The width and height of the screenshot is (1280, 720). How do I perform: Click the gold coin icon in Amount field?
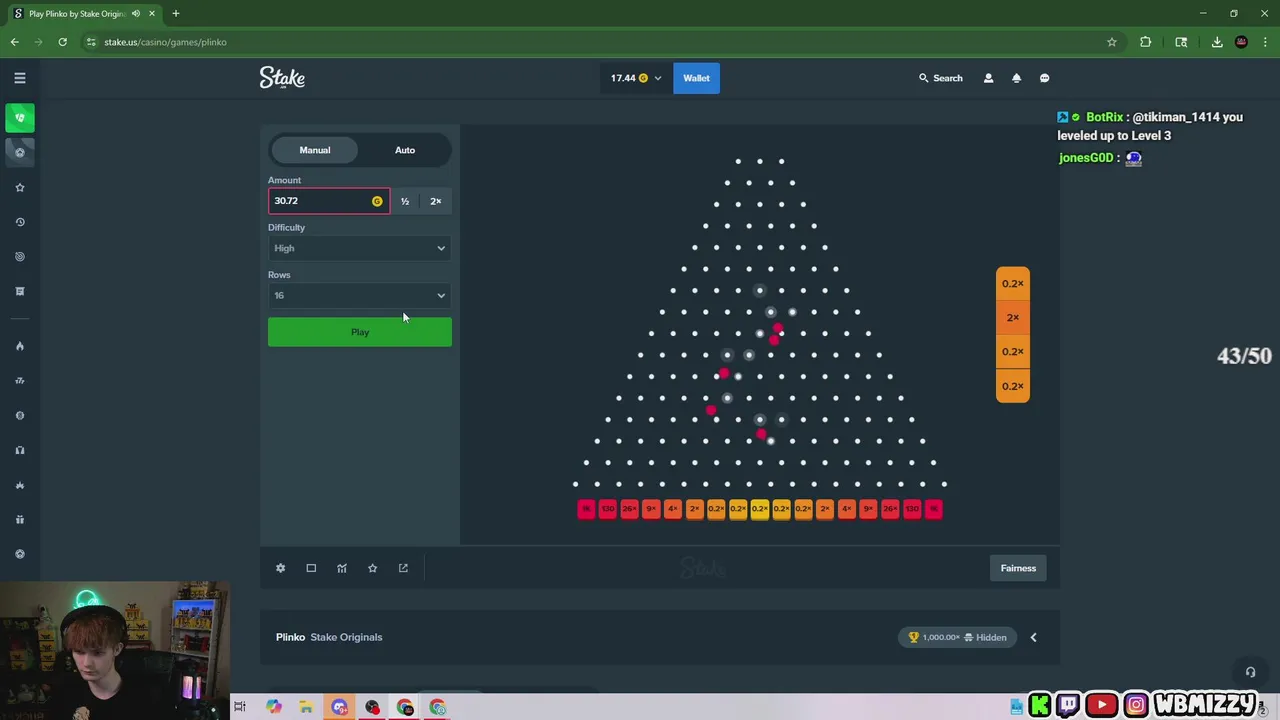click(377, 201)
